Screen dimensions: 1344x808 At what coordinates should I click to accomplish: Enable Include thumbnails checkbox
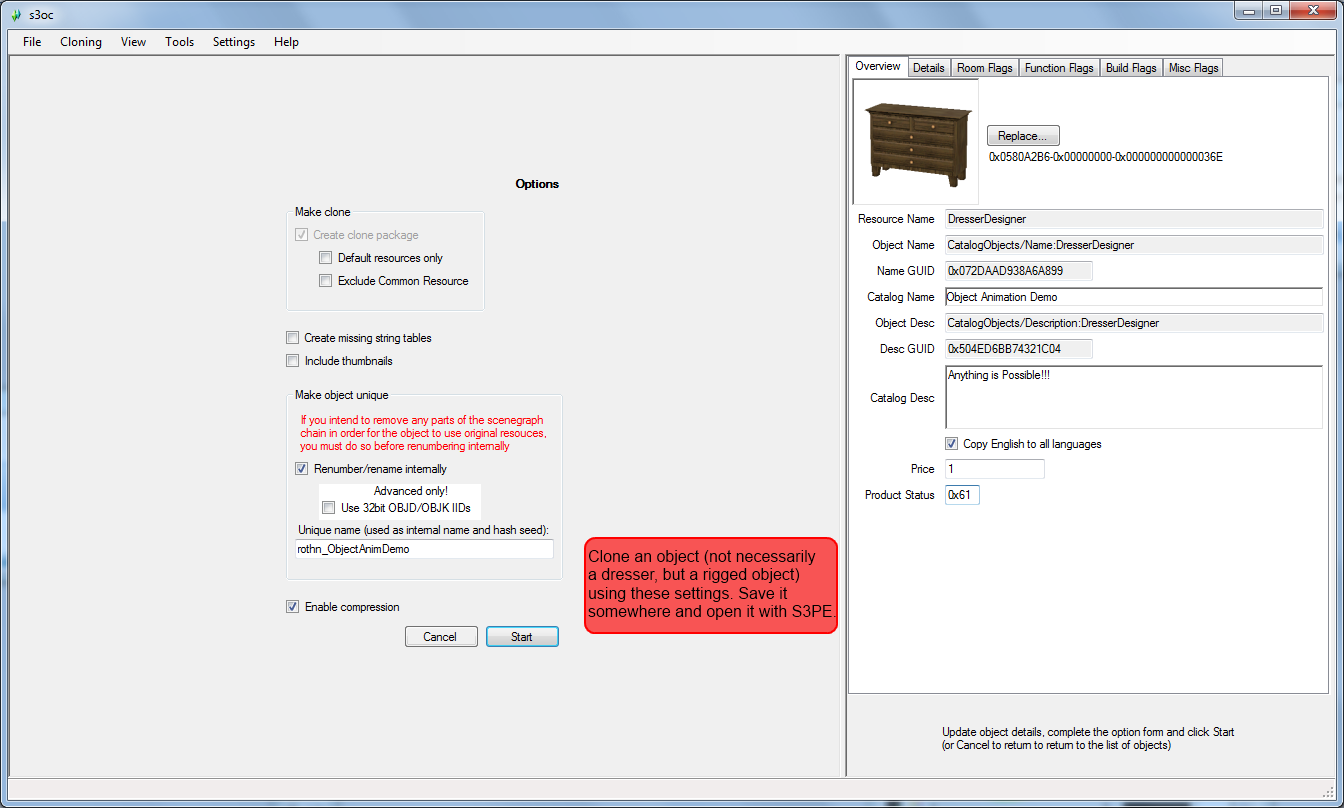tap(292, 361)
